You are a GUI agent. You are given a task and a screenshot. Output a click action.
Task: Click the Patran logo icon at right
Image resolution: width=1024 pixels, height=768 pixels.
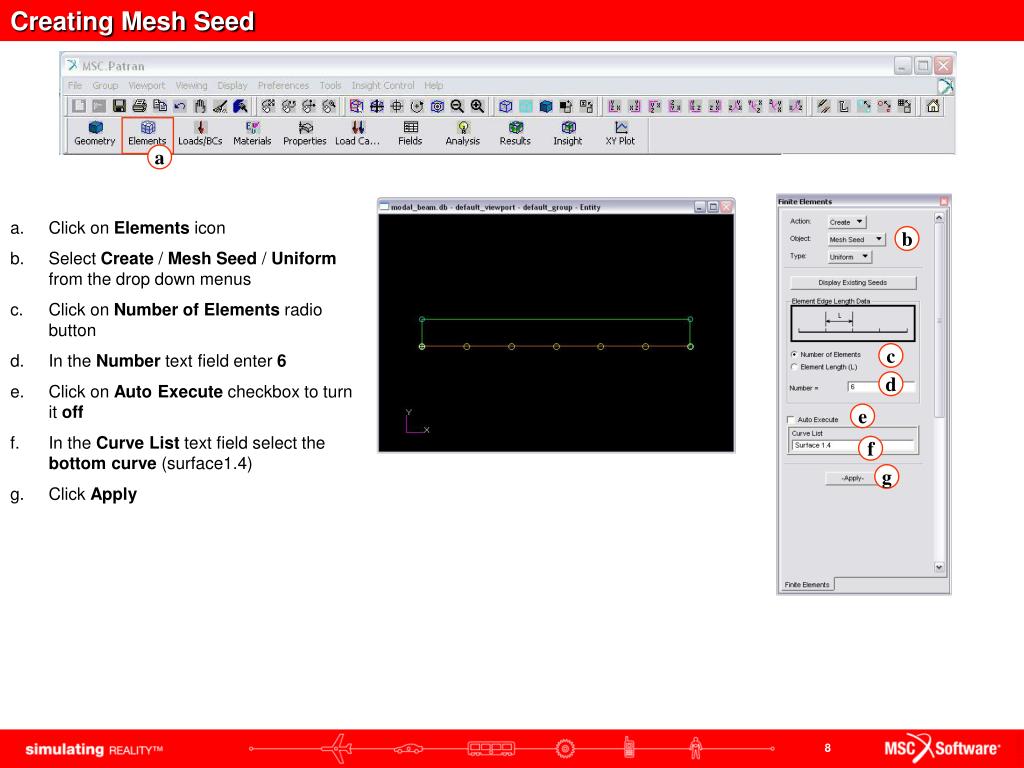point(945,86)
